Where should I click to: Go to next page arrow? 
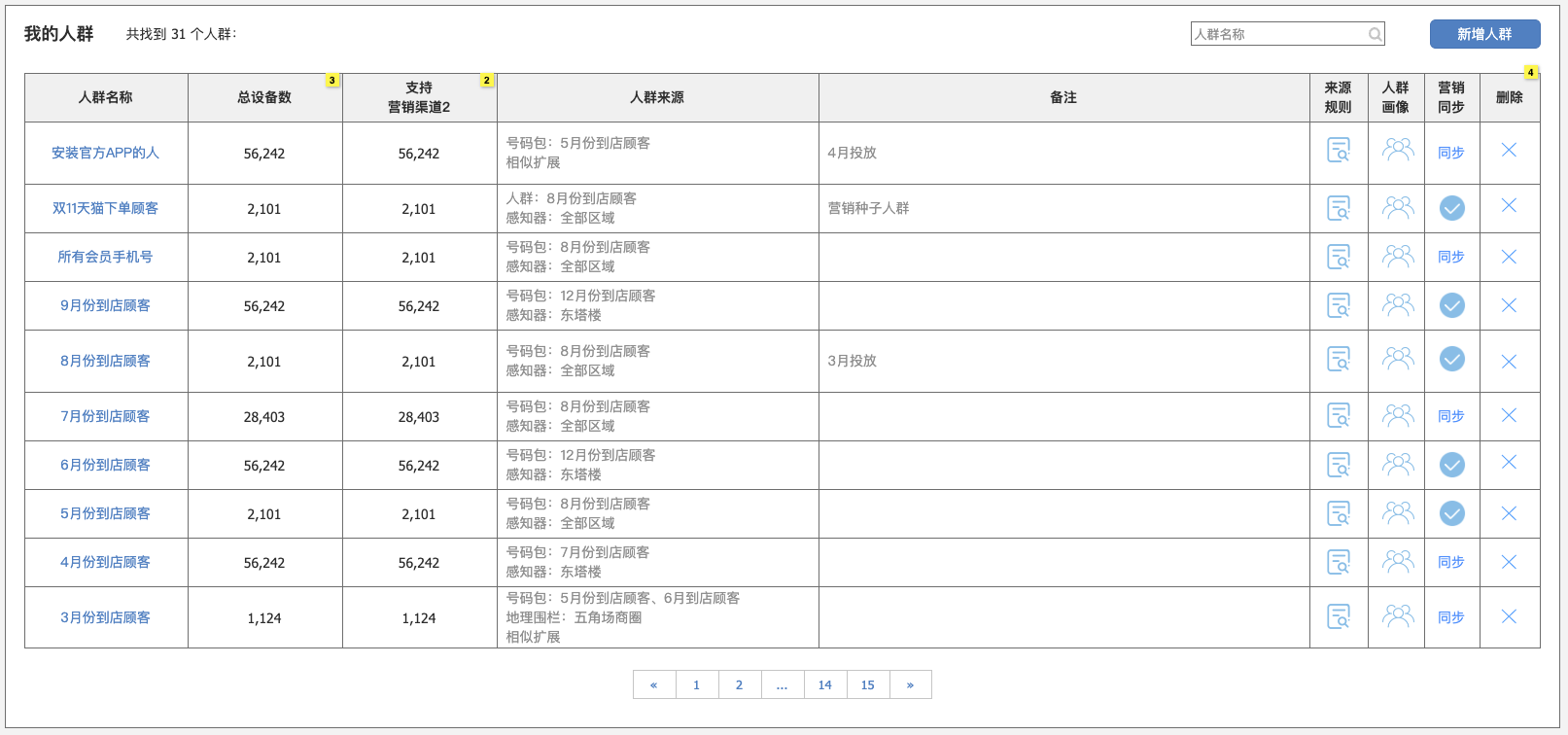[x=911, y=684]
